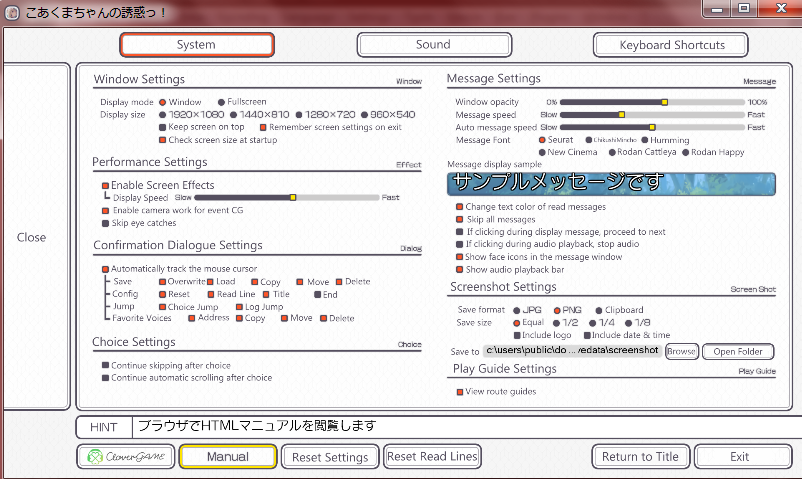
Task: Select Fullscreen display mode
Action: click(222, 102)
